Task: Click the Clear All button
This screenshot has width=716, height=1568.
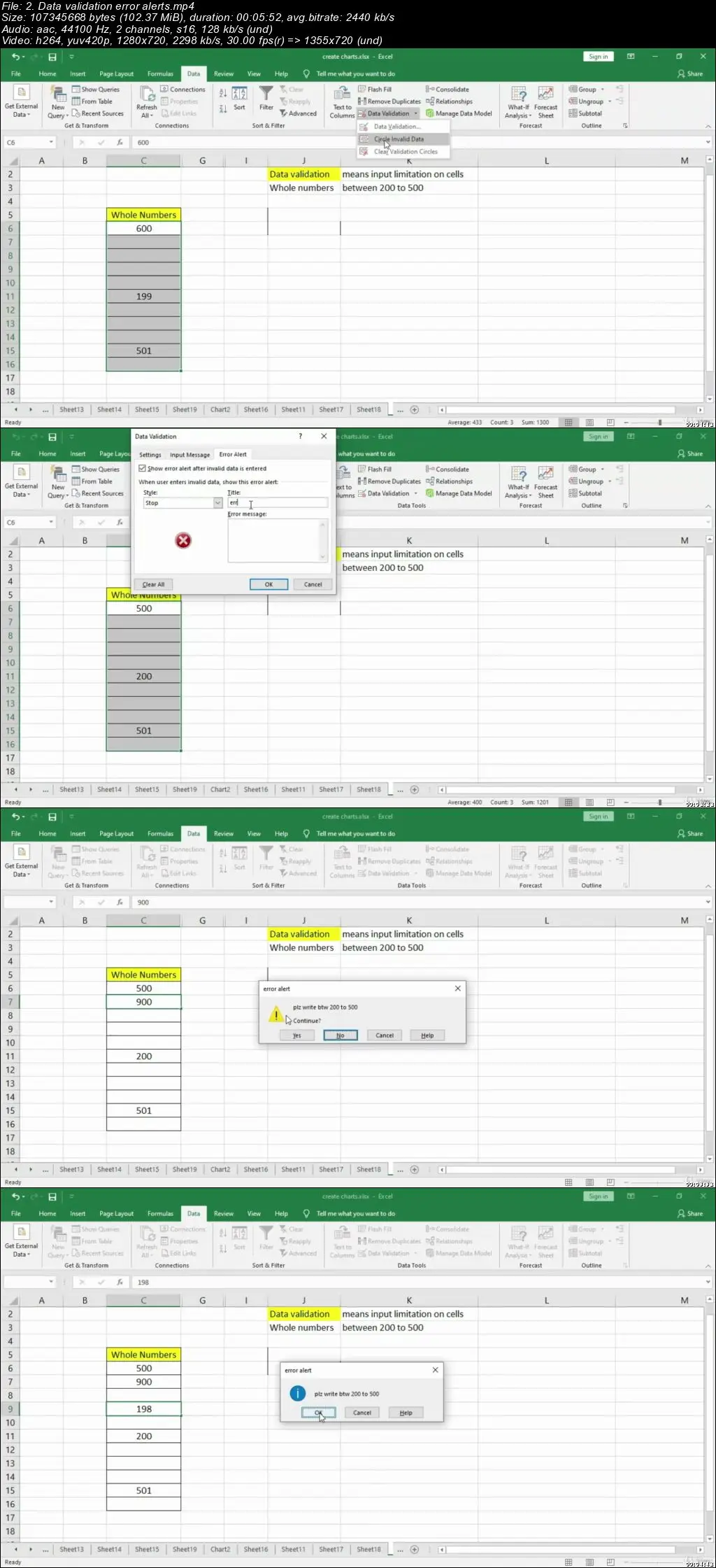Action: point(154,584)
